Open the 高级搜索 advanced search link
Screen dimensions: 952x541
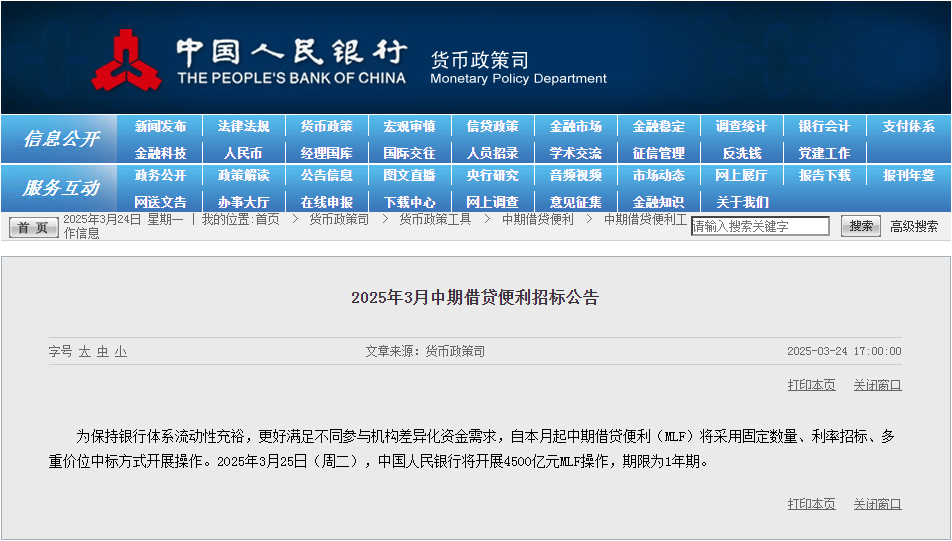(x=914, y=227)
